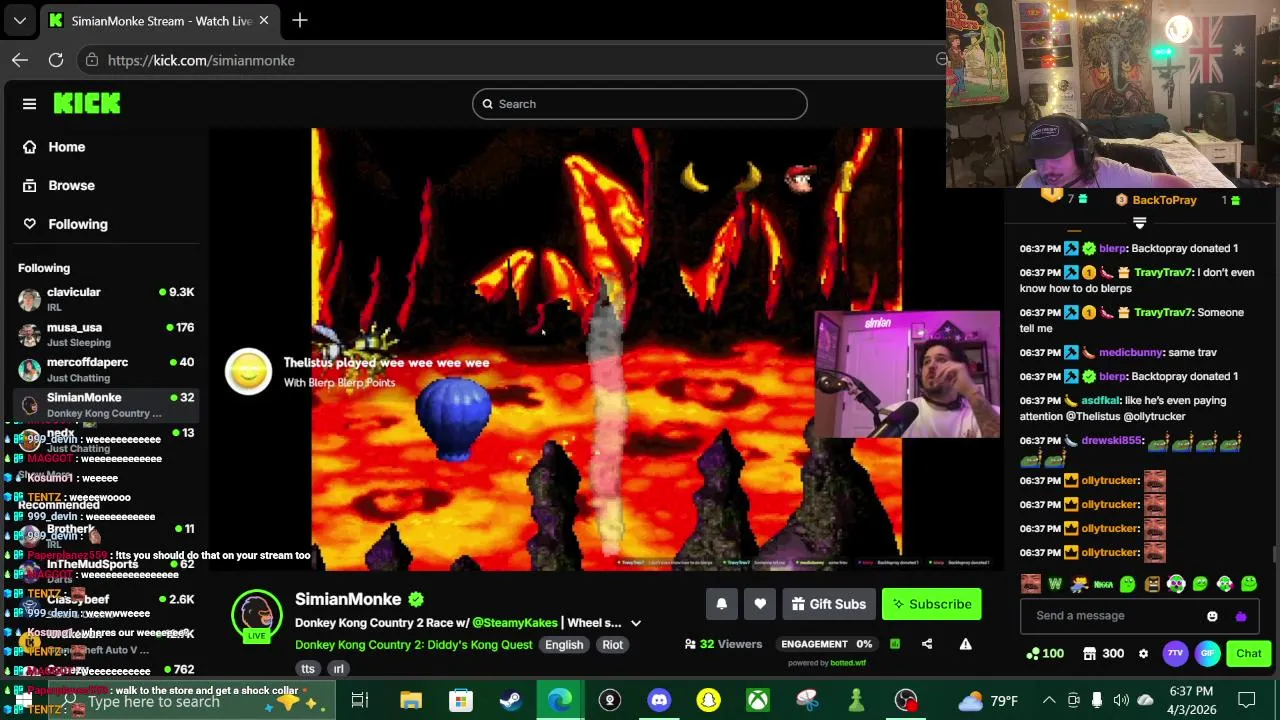Open the channel points balance 100
1280x720 pixels.
point(1045,653)
